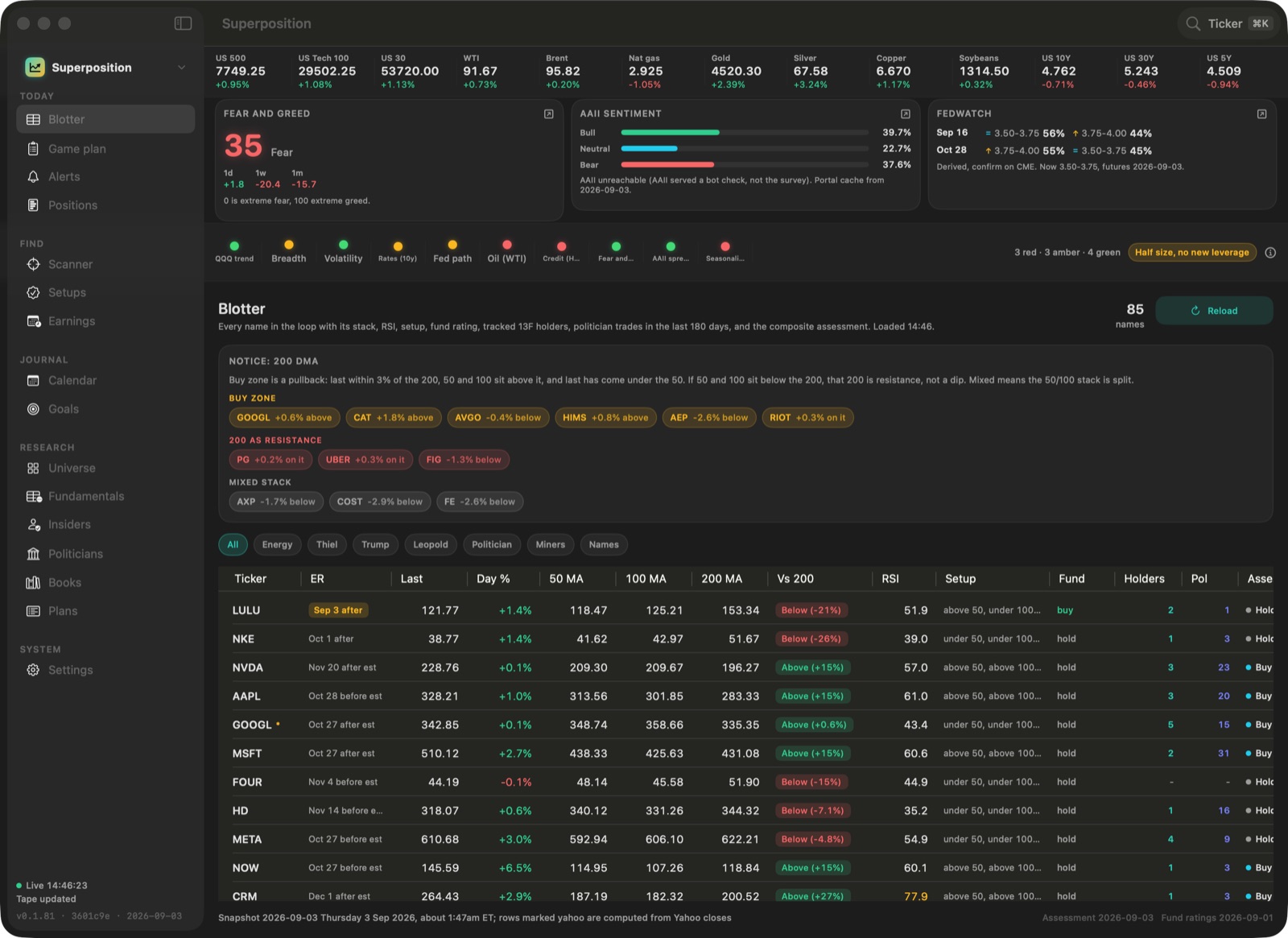Open the Calendar icon under Journal
Viewport: 1288px width, 938px height.
pyautogui.click(x=33, y=380)
